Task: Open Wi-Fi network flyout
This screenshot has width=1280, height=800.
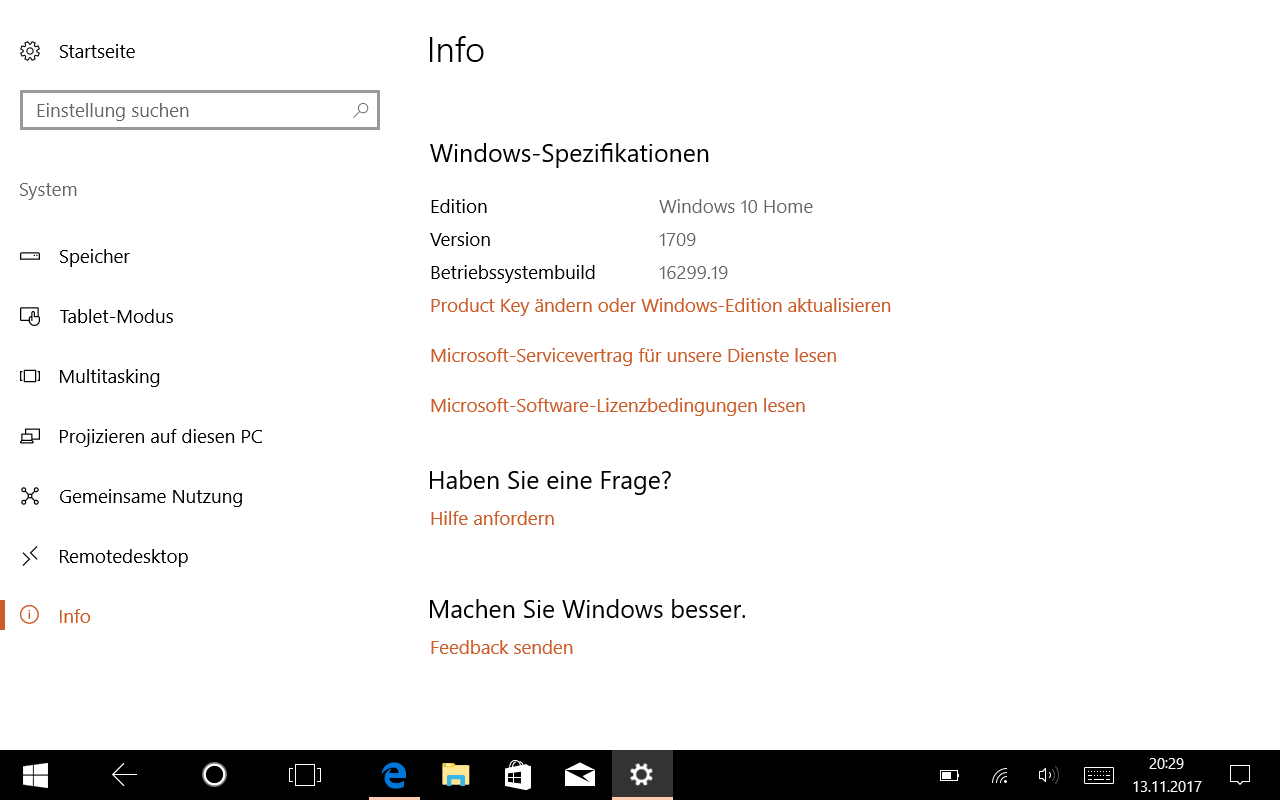Action: [999, 775]
